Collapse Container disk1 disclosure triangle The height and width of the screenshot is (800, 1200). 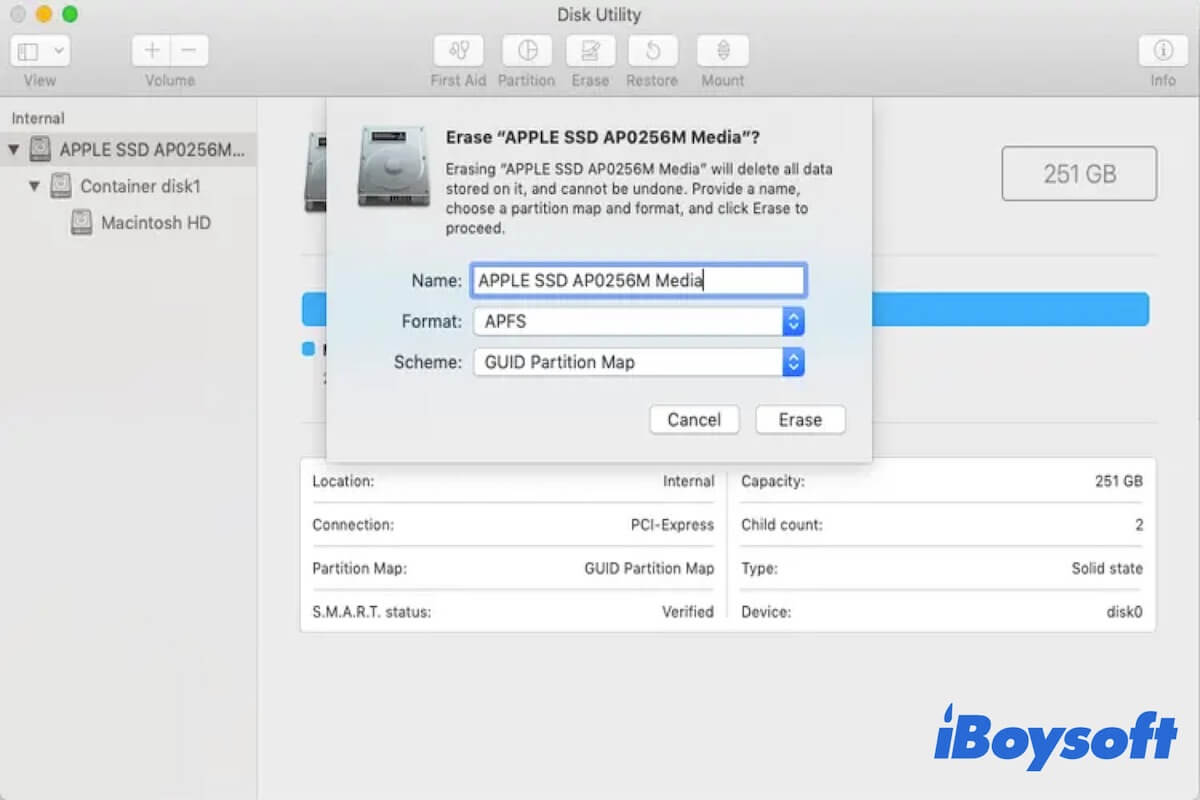point(35,186)
